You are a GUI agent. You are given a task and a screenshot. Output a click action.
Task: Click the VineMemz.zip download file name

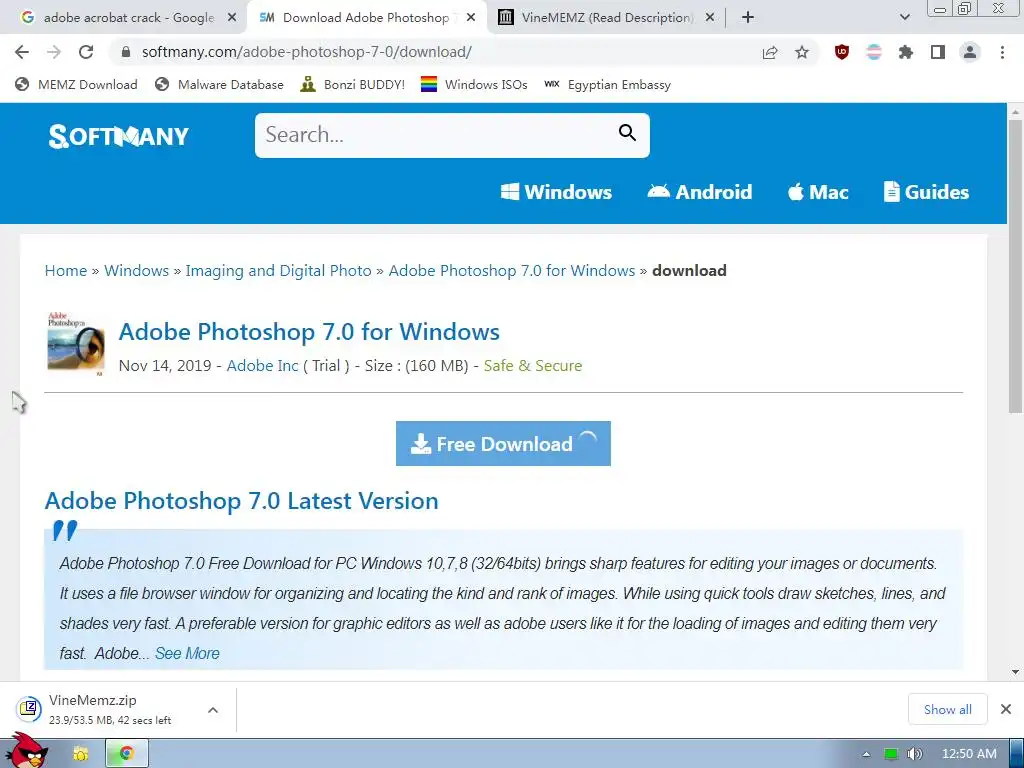click(93, 700)
